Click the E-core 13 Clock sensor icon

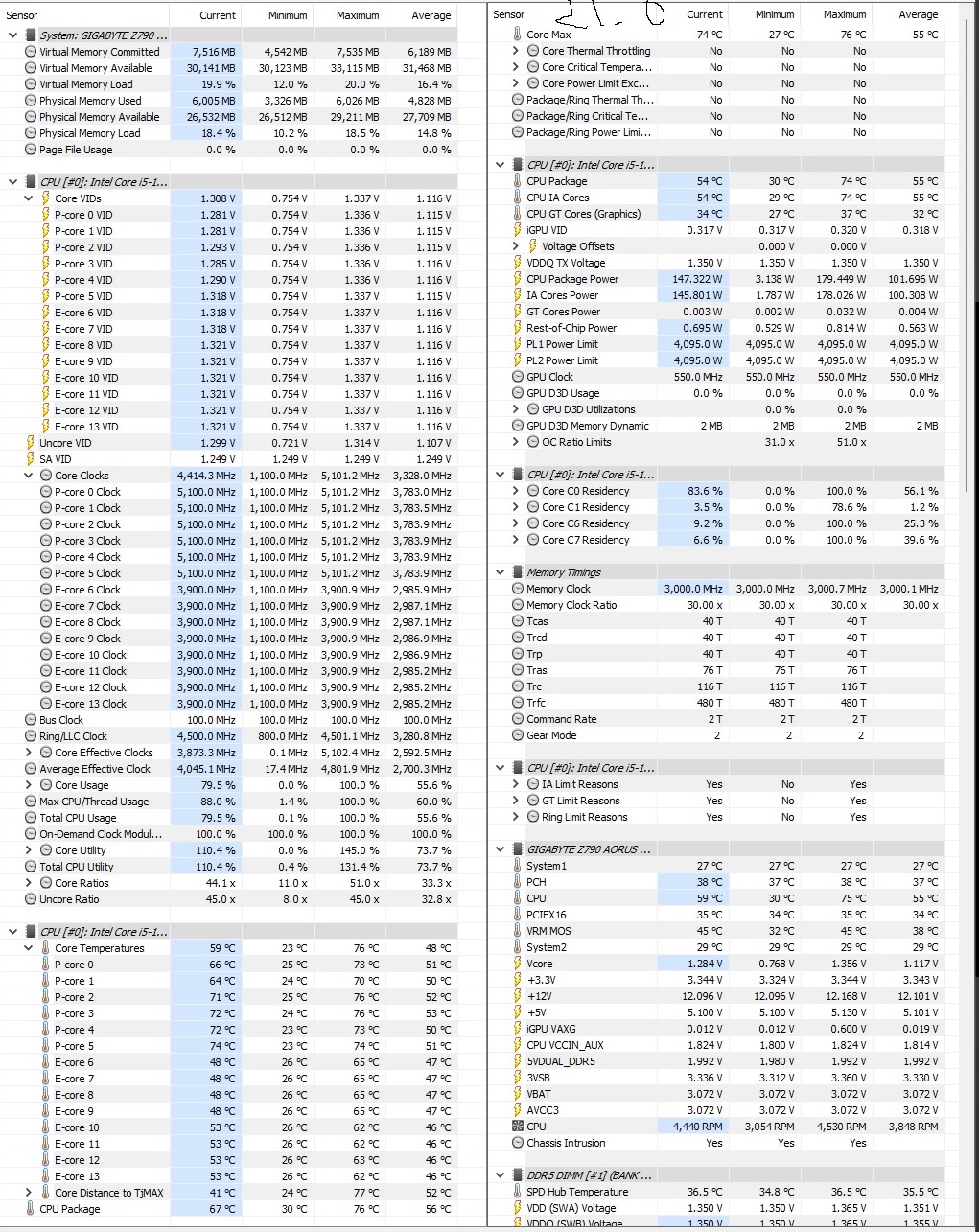pos(46,704)
